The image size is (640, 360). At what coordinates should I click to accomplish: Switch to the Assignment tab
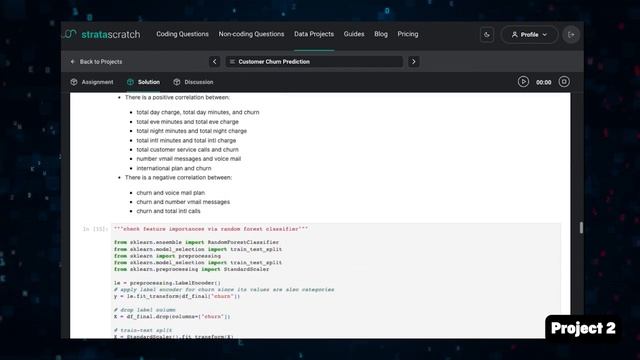click(x=92, y=82)
